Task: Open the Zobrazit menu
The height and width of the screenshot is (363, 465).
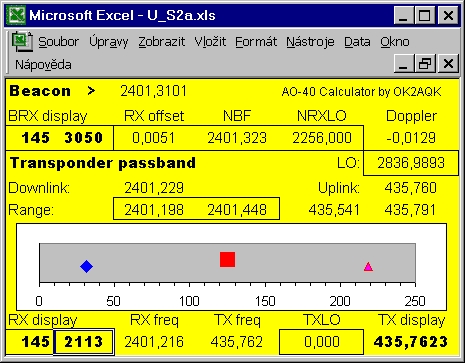Action: pyautogui.click(x=161, y=42)
